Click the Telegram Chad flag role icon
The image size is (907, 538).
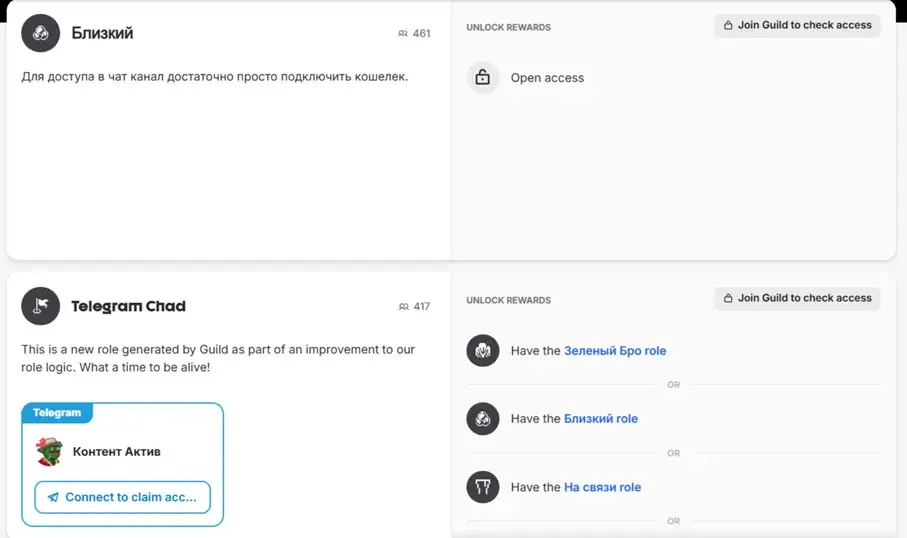click(40, 306)
